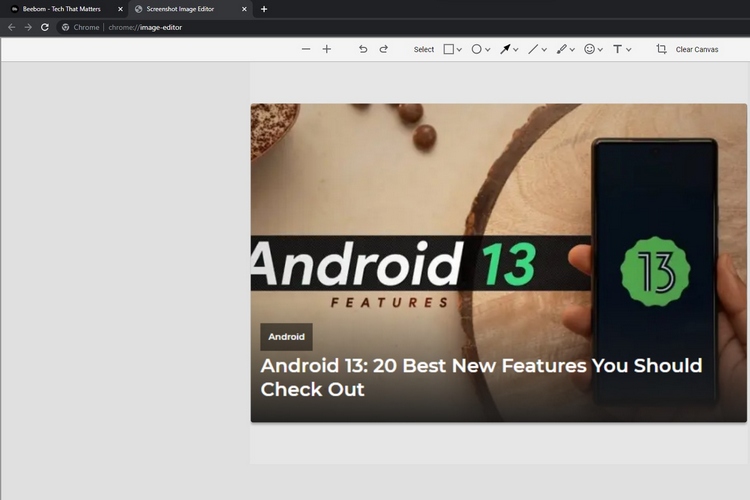750x500 pixels.
Task: Go back in browser history
Action: [x=11, y=27]
